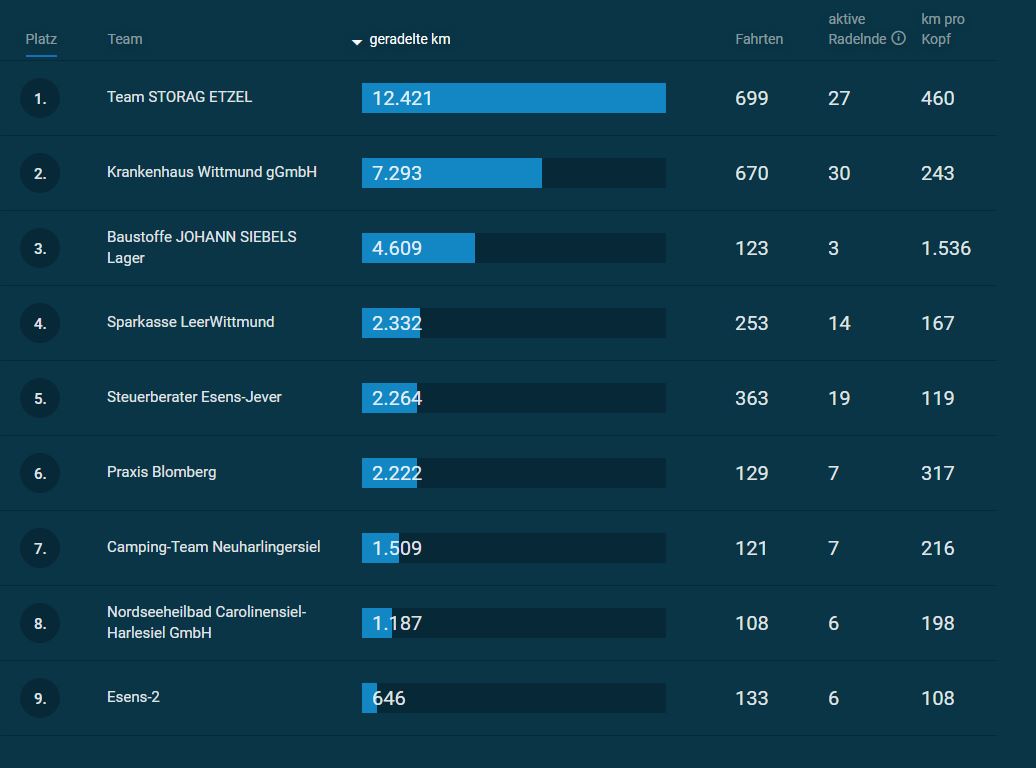
Task: Sort table by Platz column
Action: click(41, 39)
